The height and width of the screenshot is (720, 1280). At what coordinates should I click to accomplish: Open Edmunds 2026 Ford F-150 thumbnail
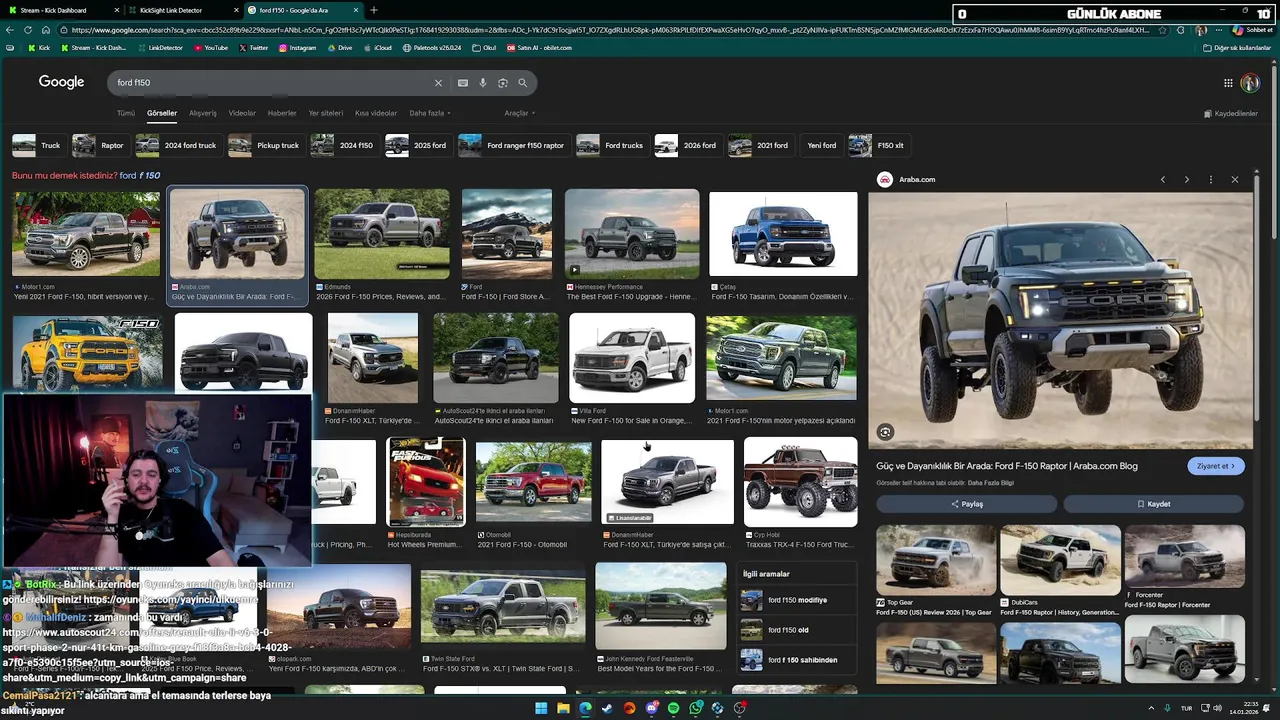coord(382,234)
